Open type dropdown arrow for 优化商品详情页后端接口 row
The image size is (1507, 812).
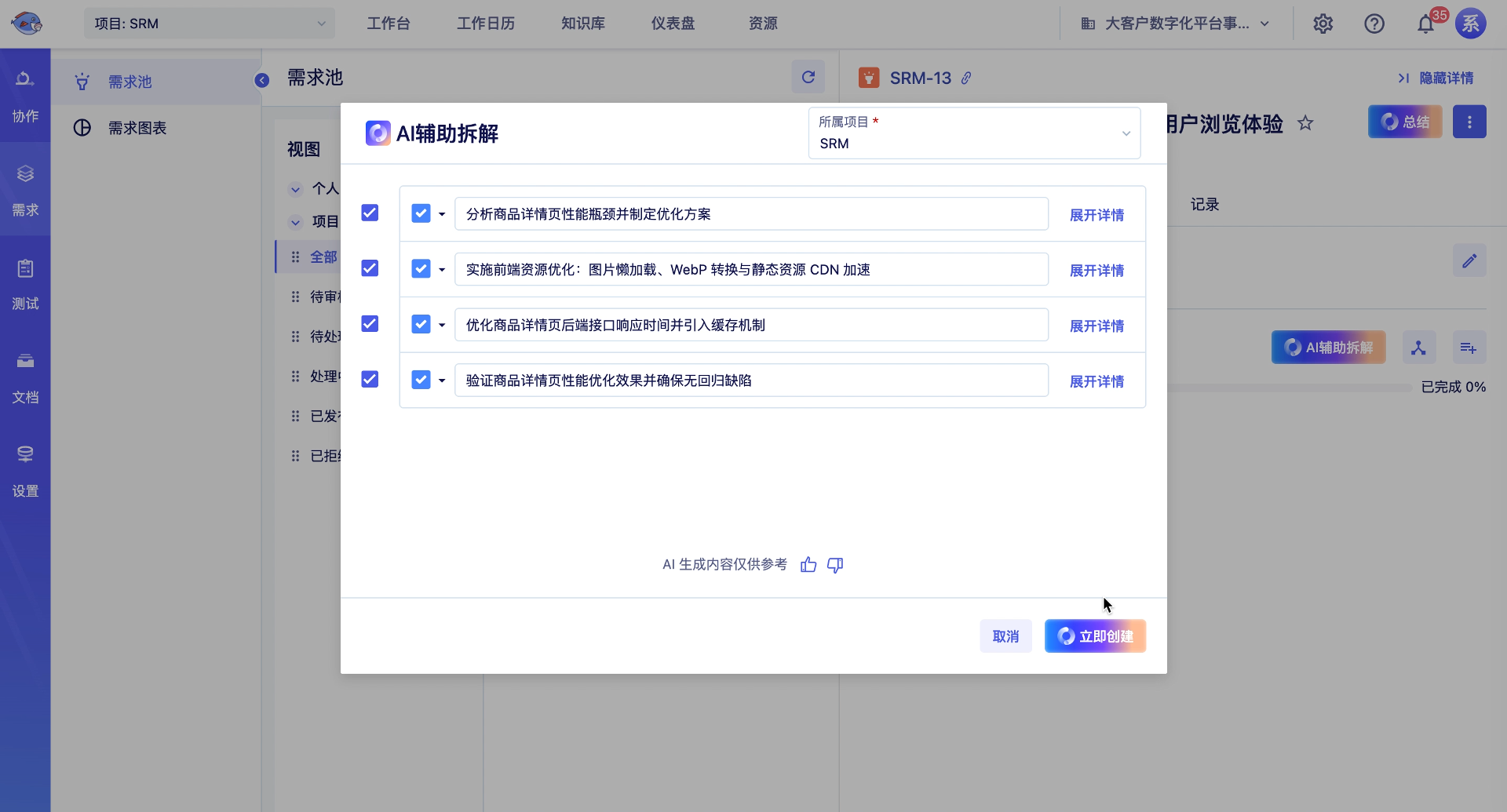pos(442,325)
